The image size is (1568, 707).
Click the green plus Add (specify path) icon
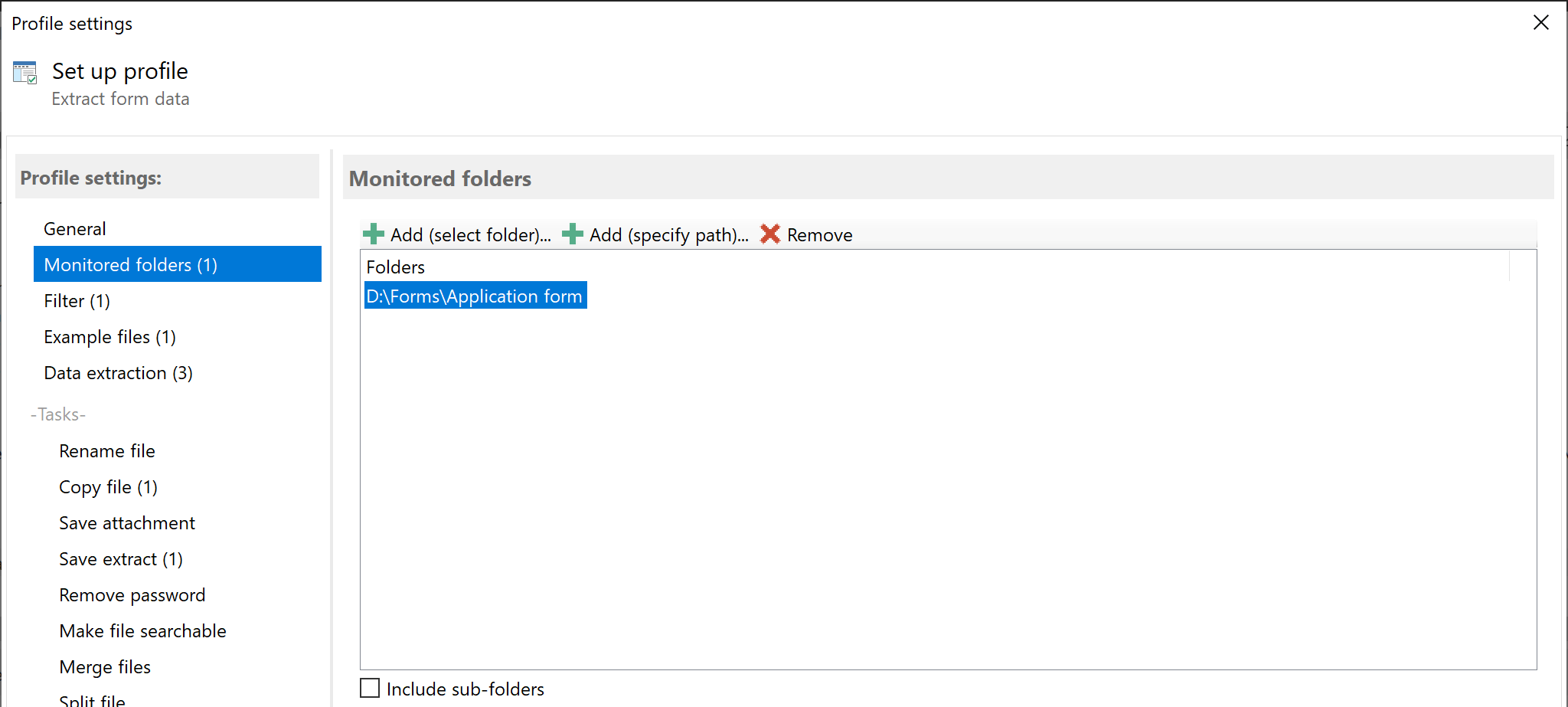pos(571,234)
